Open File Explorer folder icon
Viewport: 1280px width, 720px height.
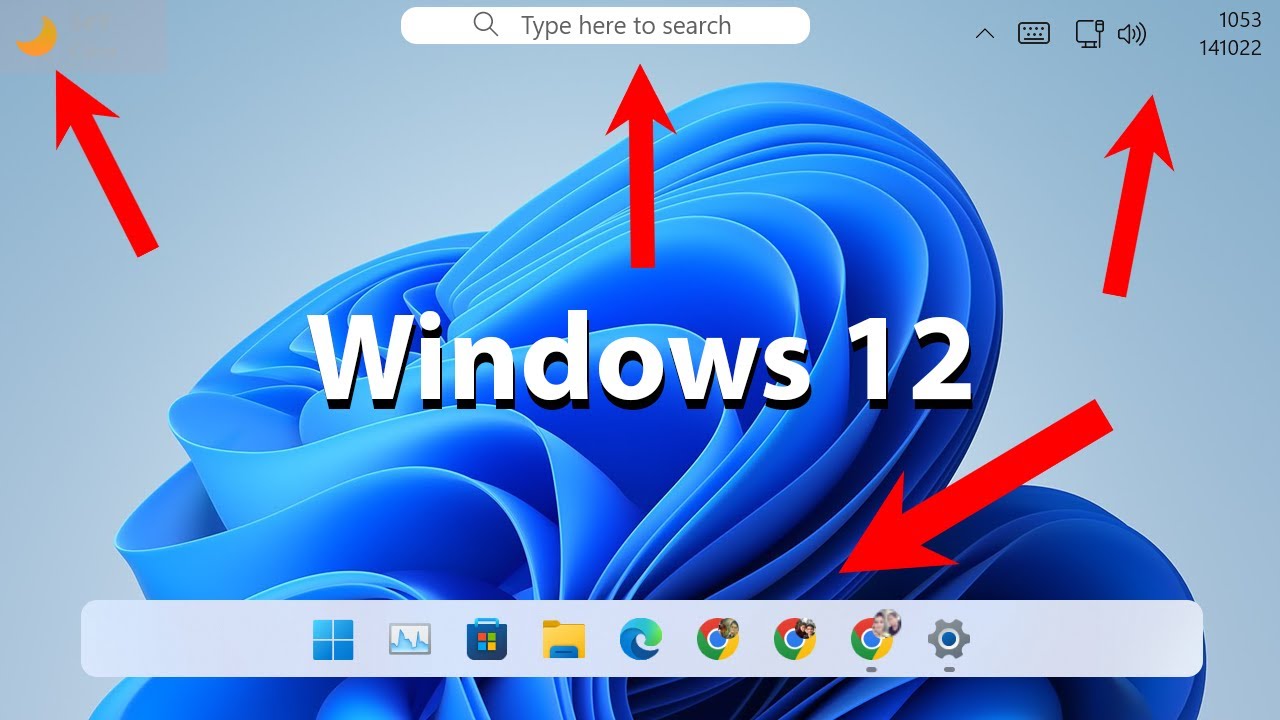coord(564,639)
